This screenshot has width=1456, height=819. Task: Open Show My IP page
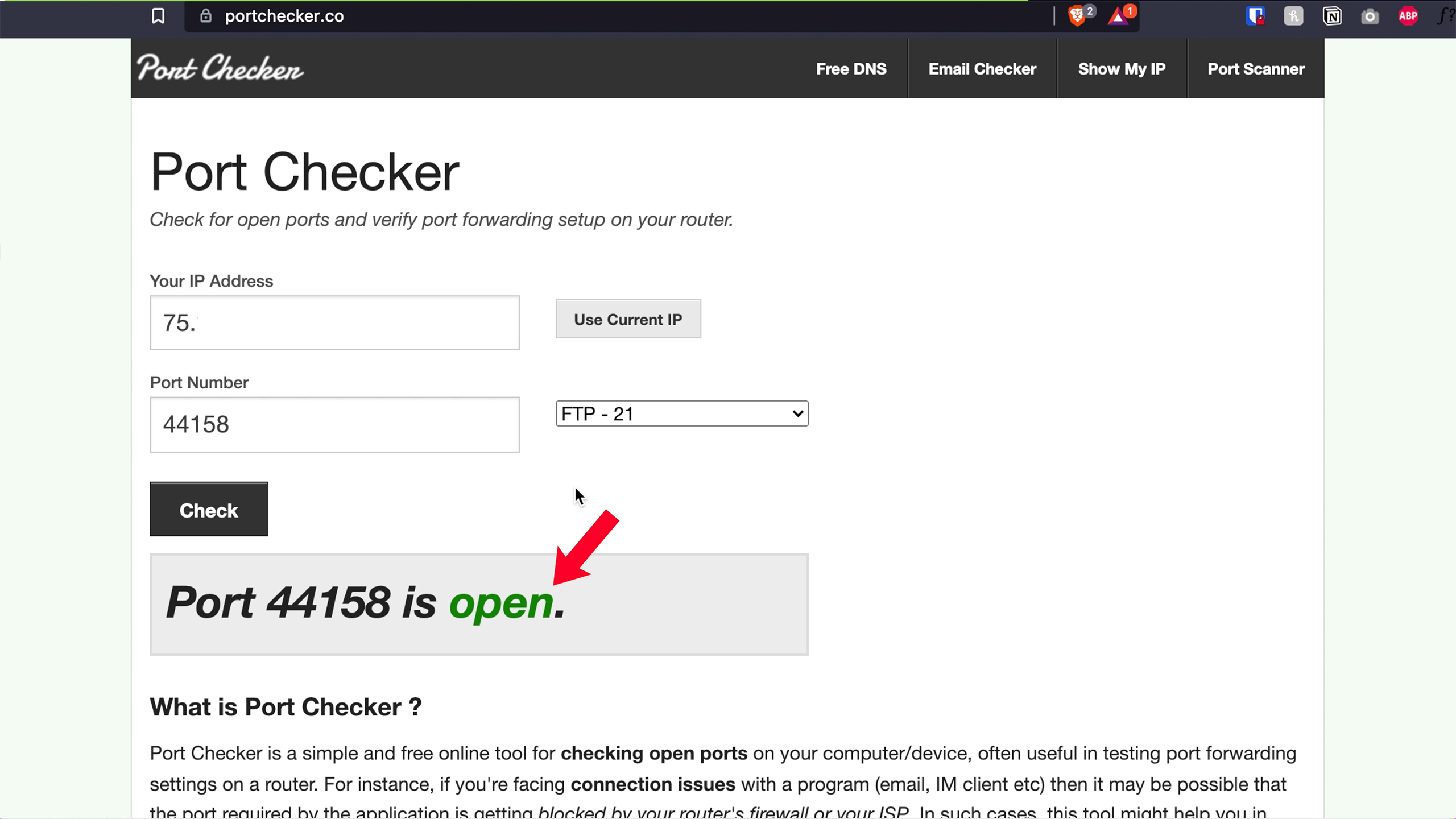(1122, 68)
